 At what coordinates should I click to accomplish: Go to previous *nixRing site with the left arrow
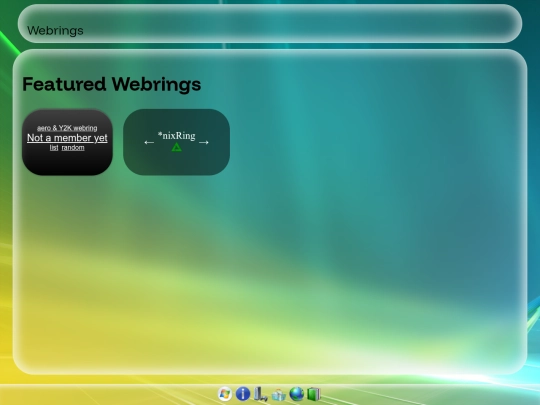149,142
